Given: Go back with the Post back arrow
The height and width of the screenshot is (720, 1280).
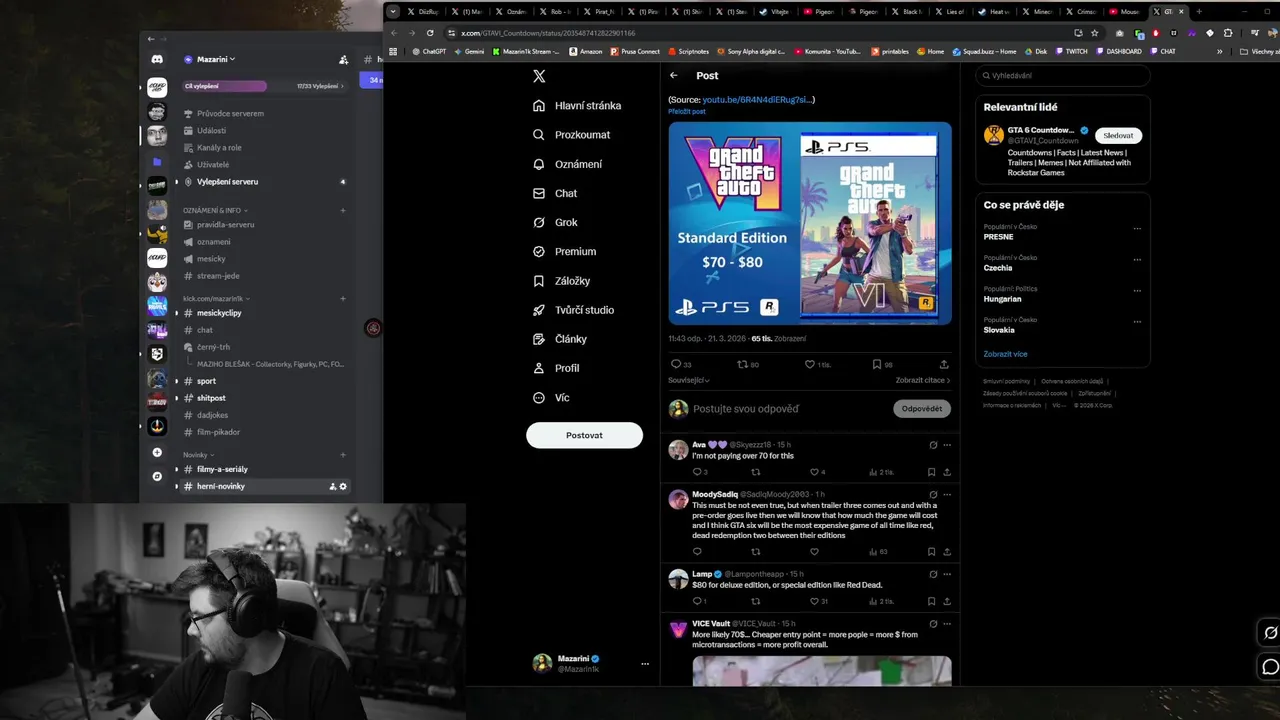Looking at the screenshot, I should [674, 75].
